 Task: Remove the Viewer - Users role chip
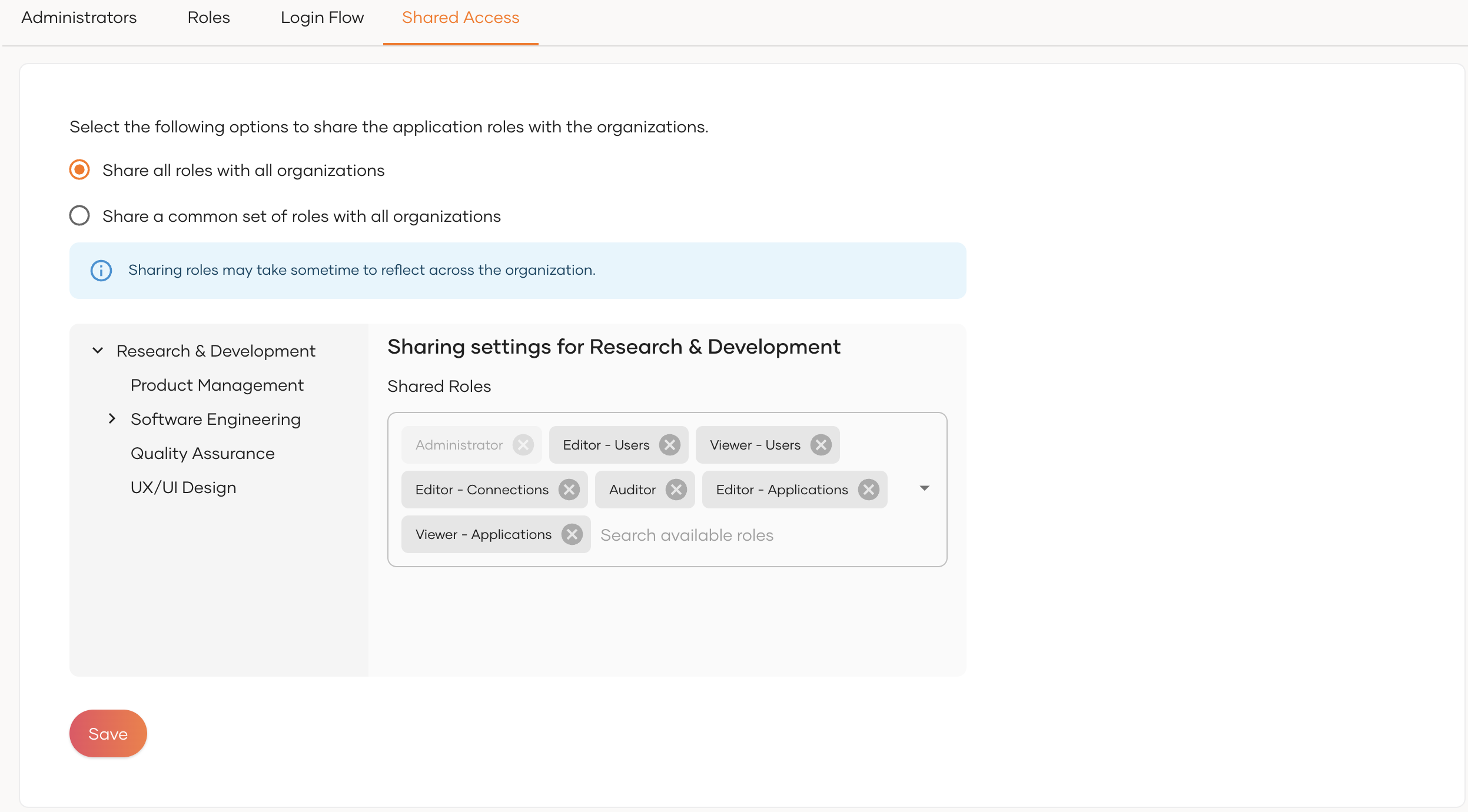(x=821, y=445)
